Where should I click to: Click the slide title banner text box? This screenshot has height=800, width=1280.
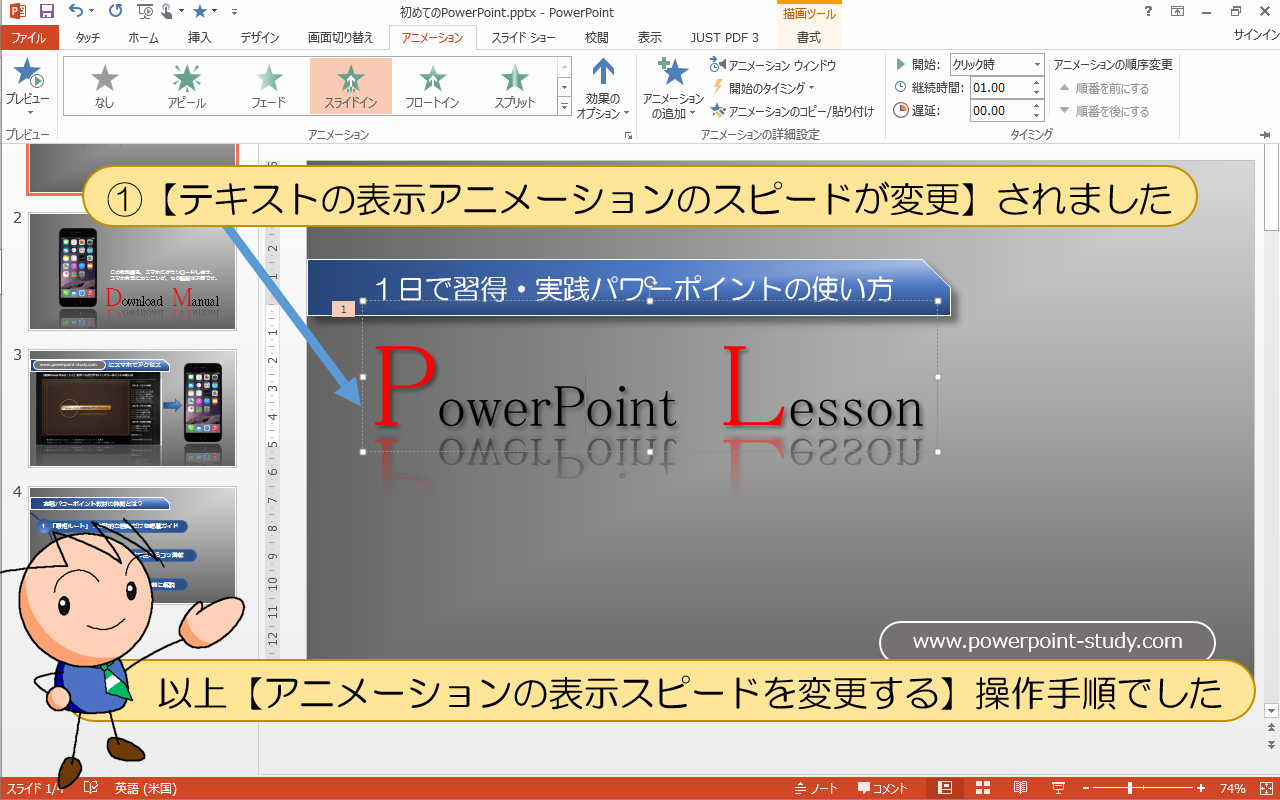[629, 288]
